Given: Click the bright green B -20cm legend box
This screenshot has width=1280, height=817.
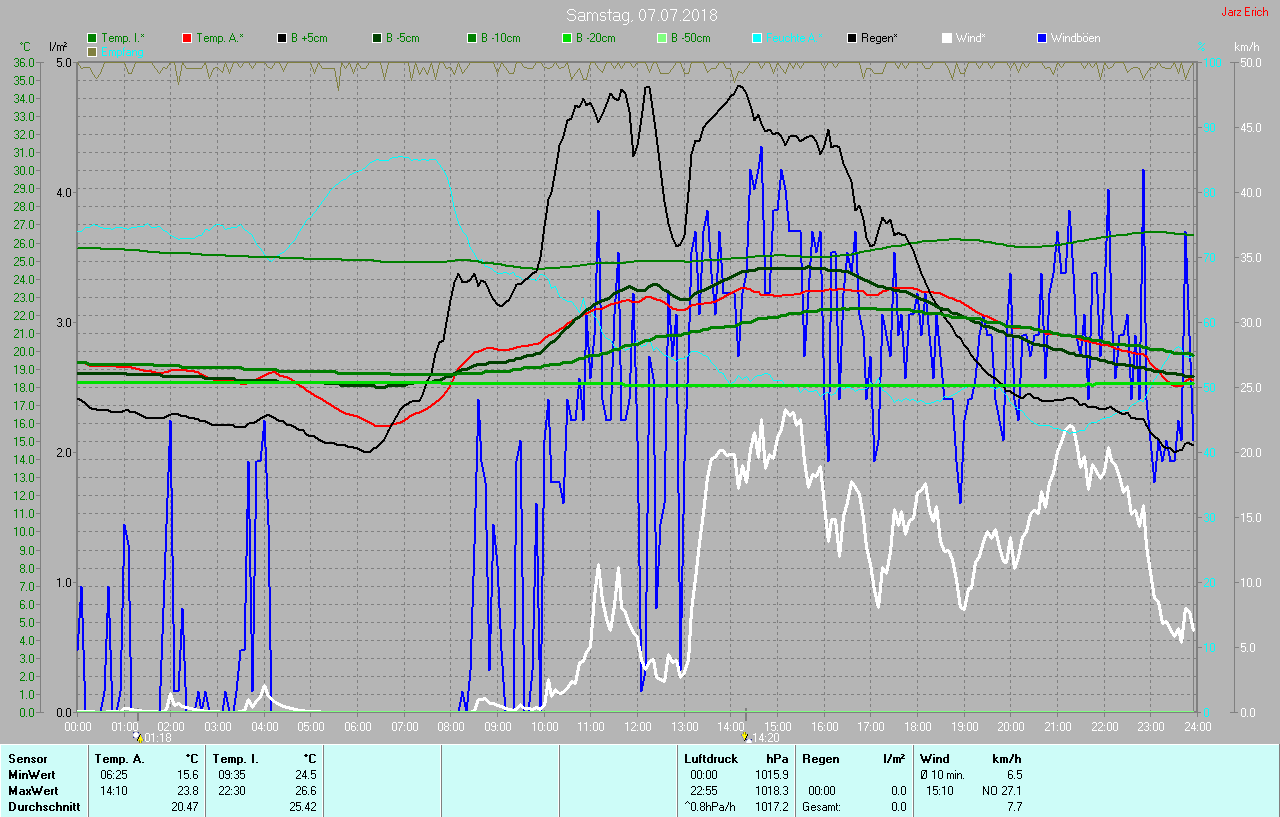Looking at the screenshot, I should click(x=567, y=38).
